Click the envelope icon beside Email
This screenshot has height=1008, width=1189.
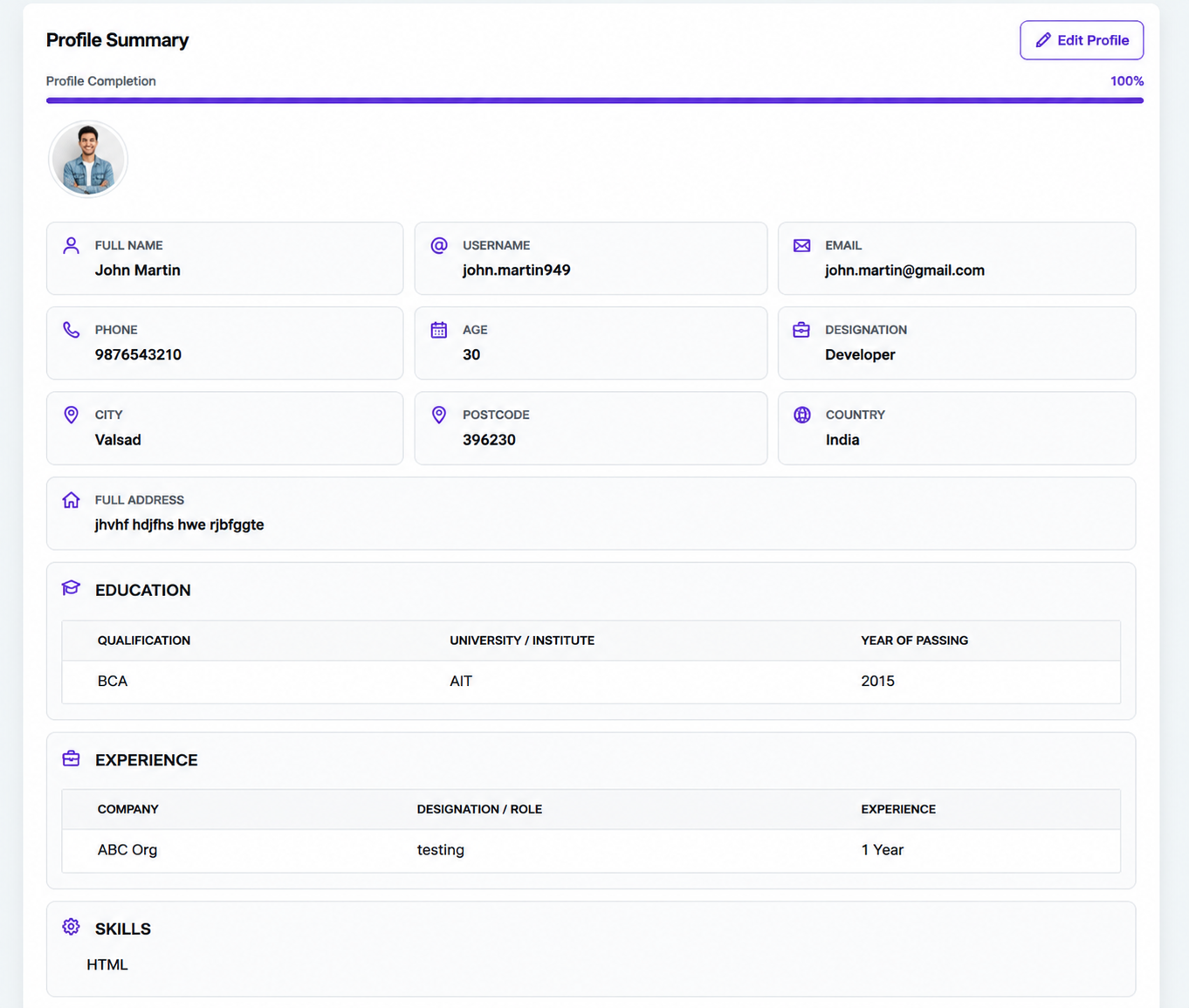coord(801,245)
